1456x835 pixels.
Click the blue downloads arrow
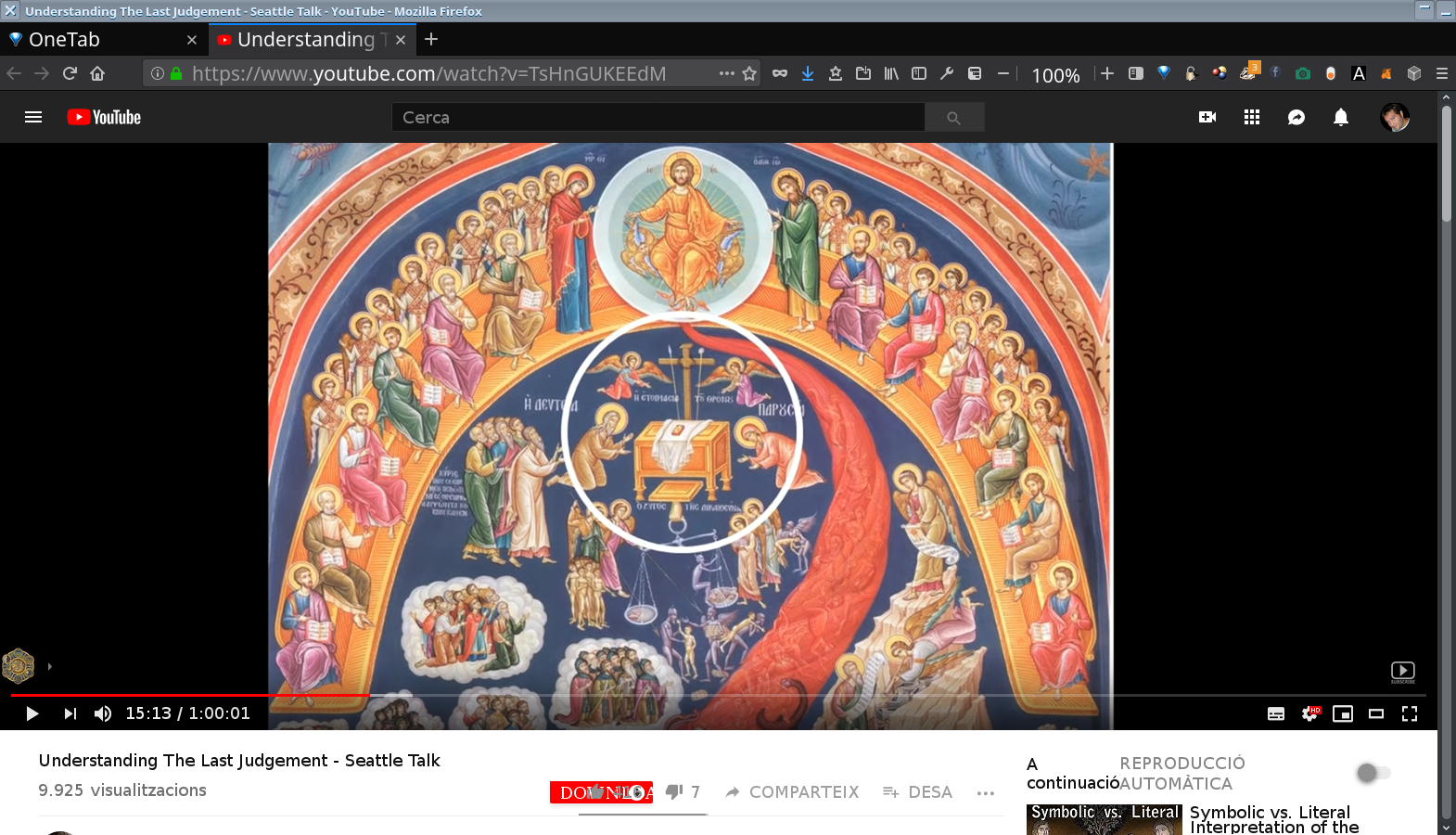click(x=808, y=73)
